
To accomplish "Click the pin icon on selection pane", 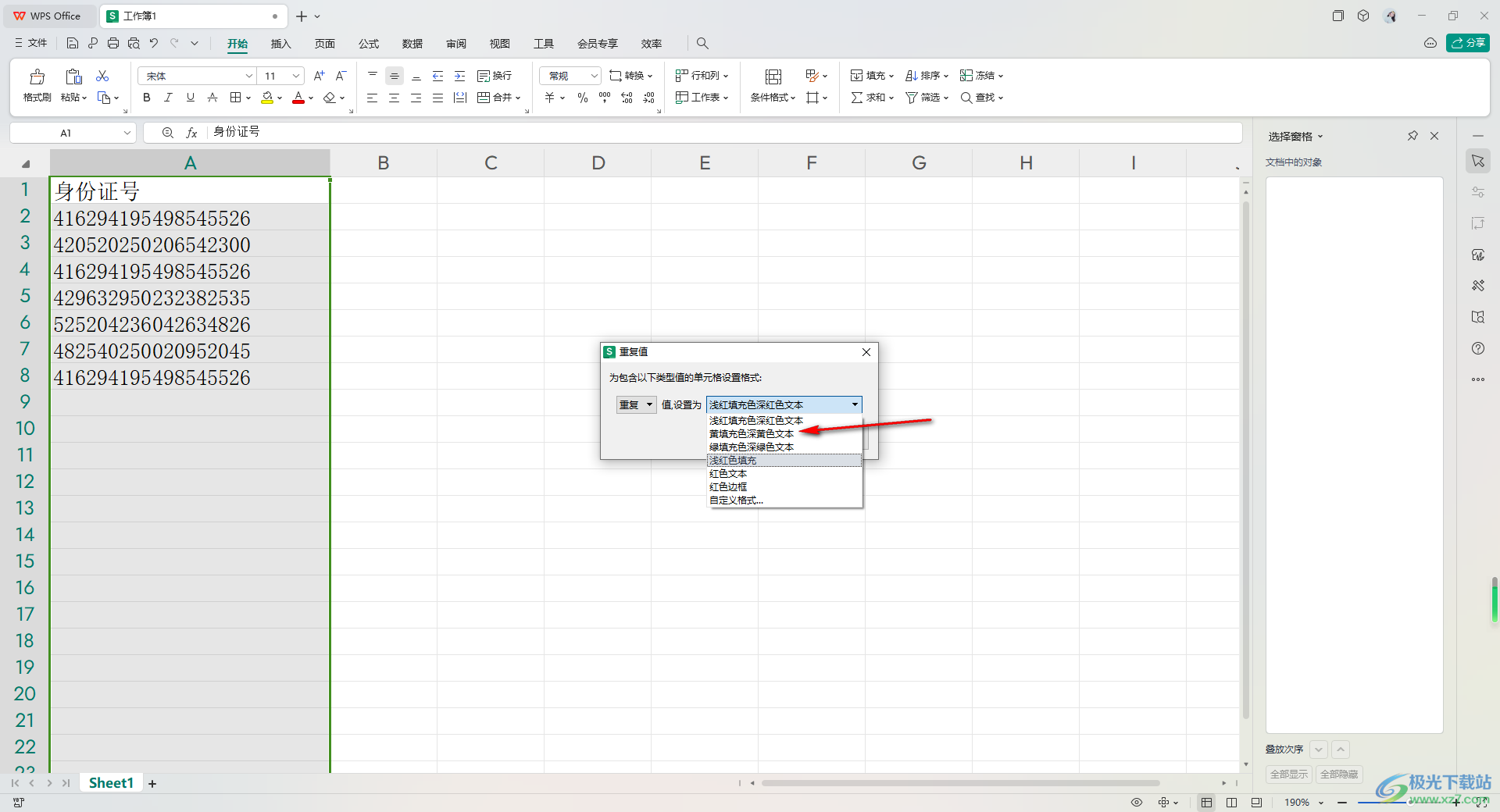I will point(1412,136).
